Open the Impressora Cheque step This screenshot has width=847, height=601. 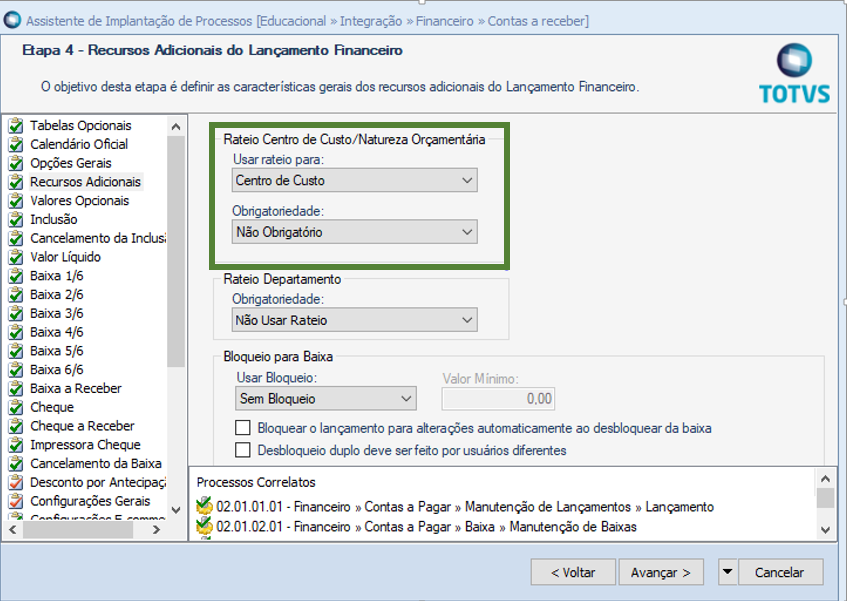point(85,445)
